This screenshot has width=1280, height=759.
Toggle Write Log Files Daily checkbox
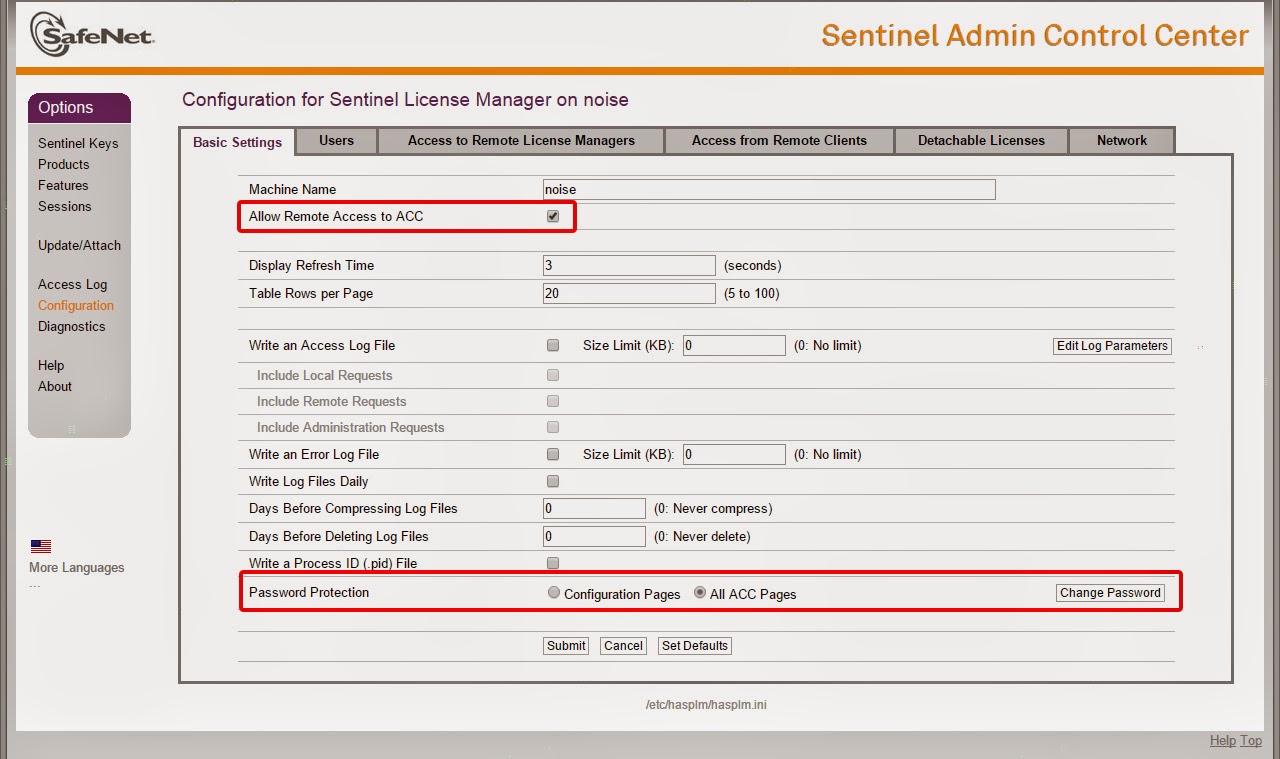pos(553,482)
